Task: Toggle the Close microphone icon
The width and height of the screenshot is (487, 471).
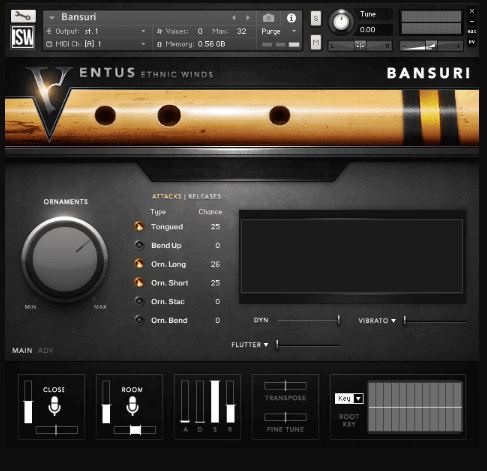Action: click(x=54, y=406)
